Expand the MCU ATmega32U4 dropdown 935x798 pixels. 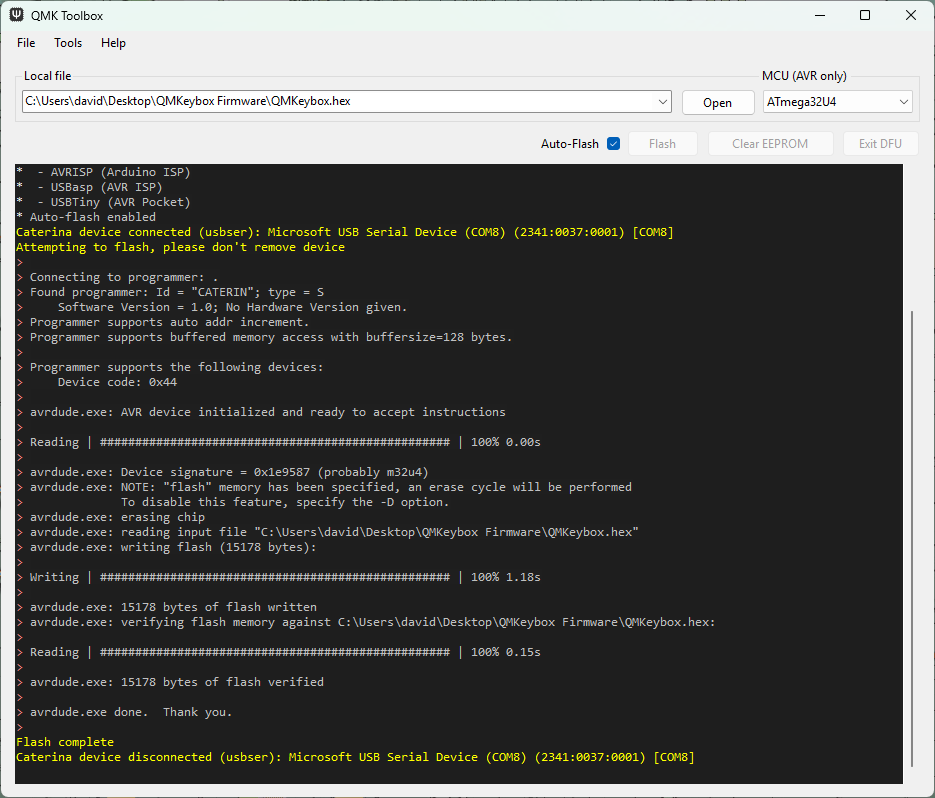point(837,102)
